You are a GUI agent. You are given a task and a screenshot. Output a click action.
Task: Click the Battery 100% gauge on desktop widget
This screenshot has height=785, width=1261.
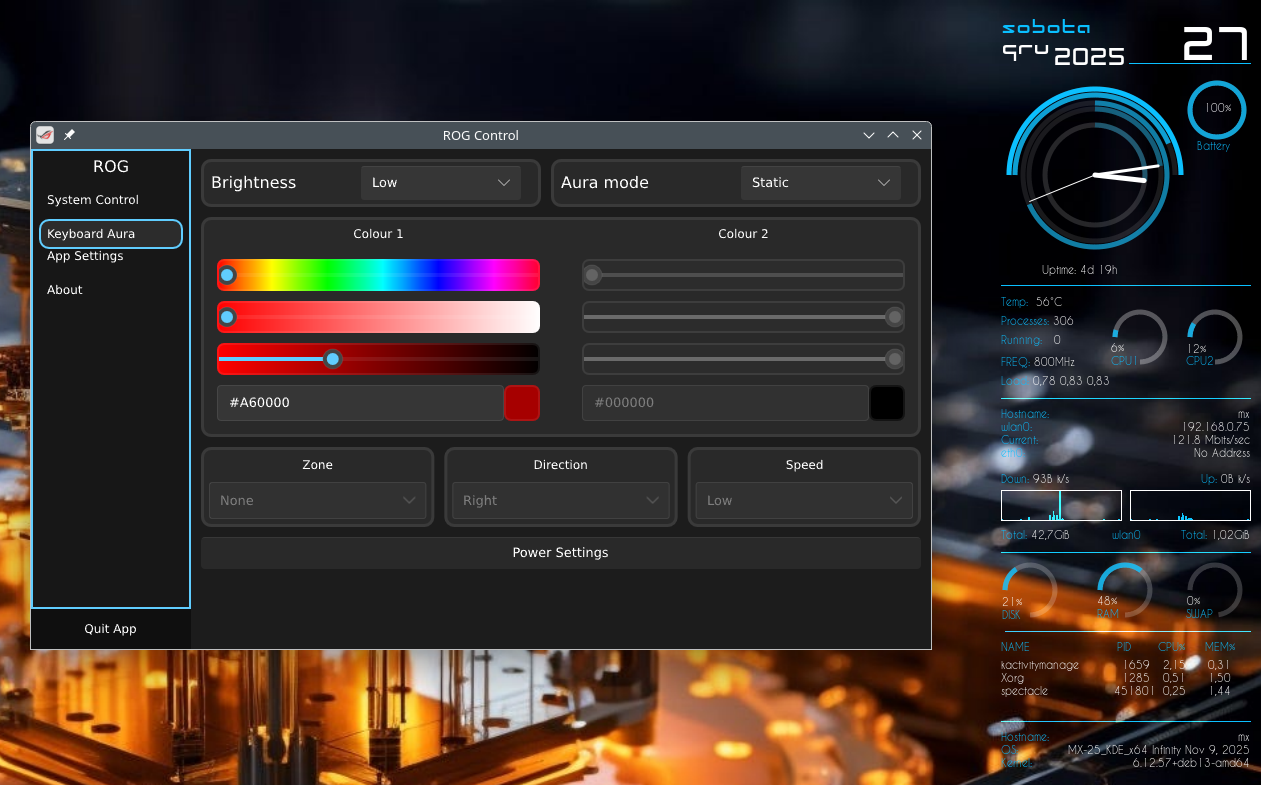click(1217, 111)
